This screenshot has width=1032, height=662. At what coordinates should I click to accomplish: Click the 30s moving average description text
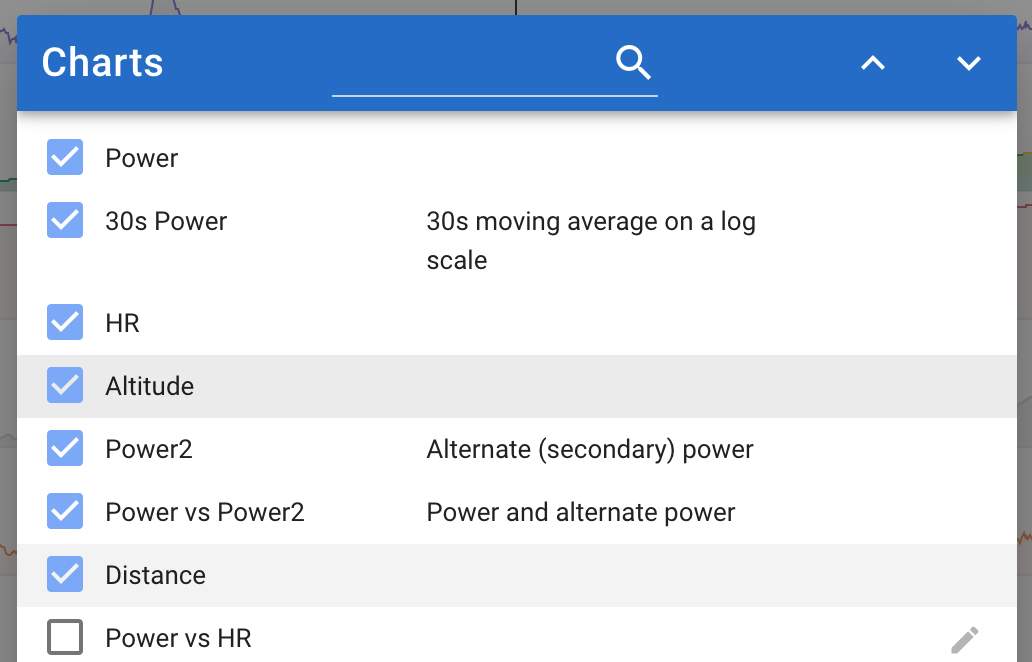591,241
